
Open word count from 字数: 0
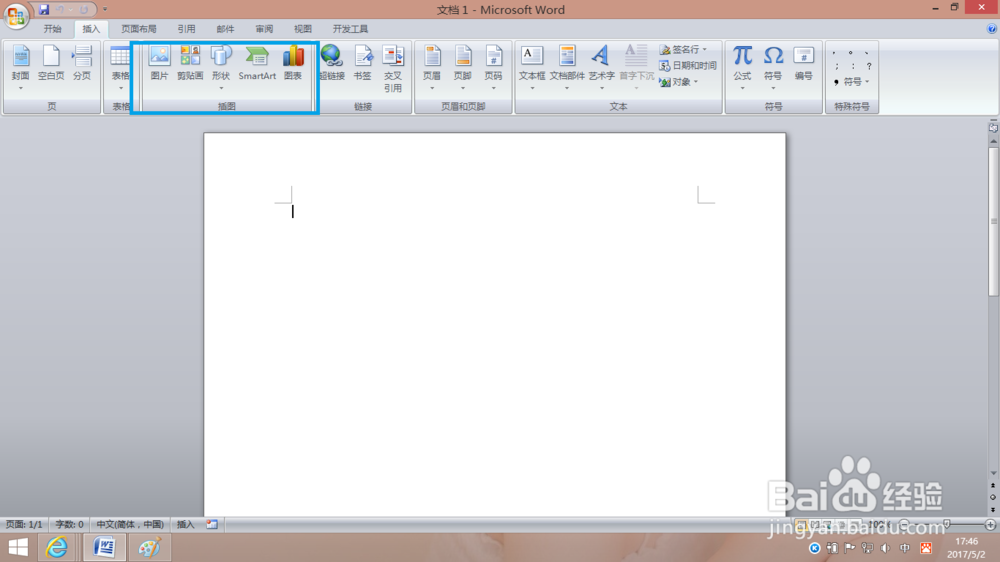pyautogui.click(x=70, y=524)
